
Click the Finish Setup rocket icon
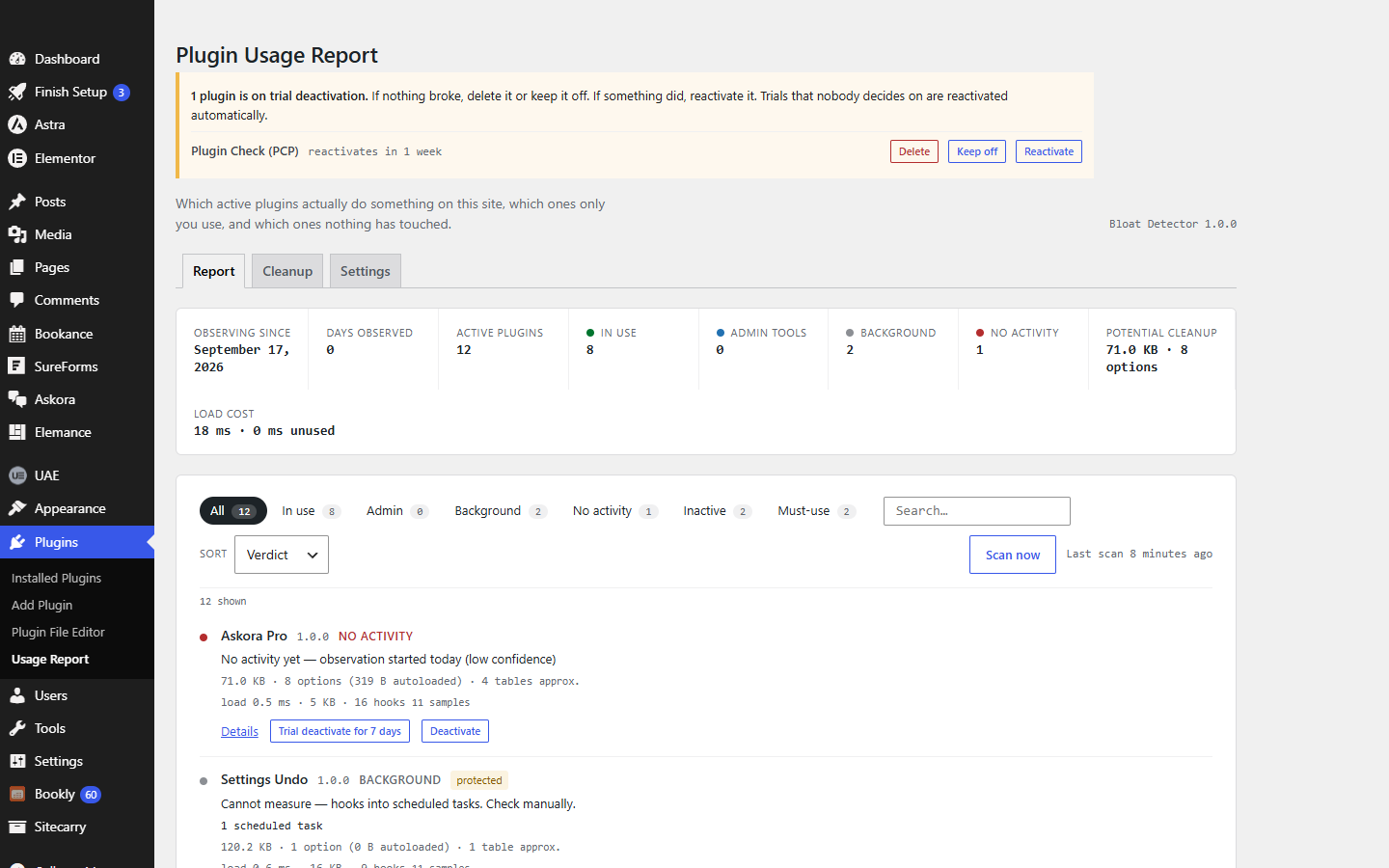[17, 92]
